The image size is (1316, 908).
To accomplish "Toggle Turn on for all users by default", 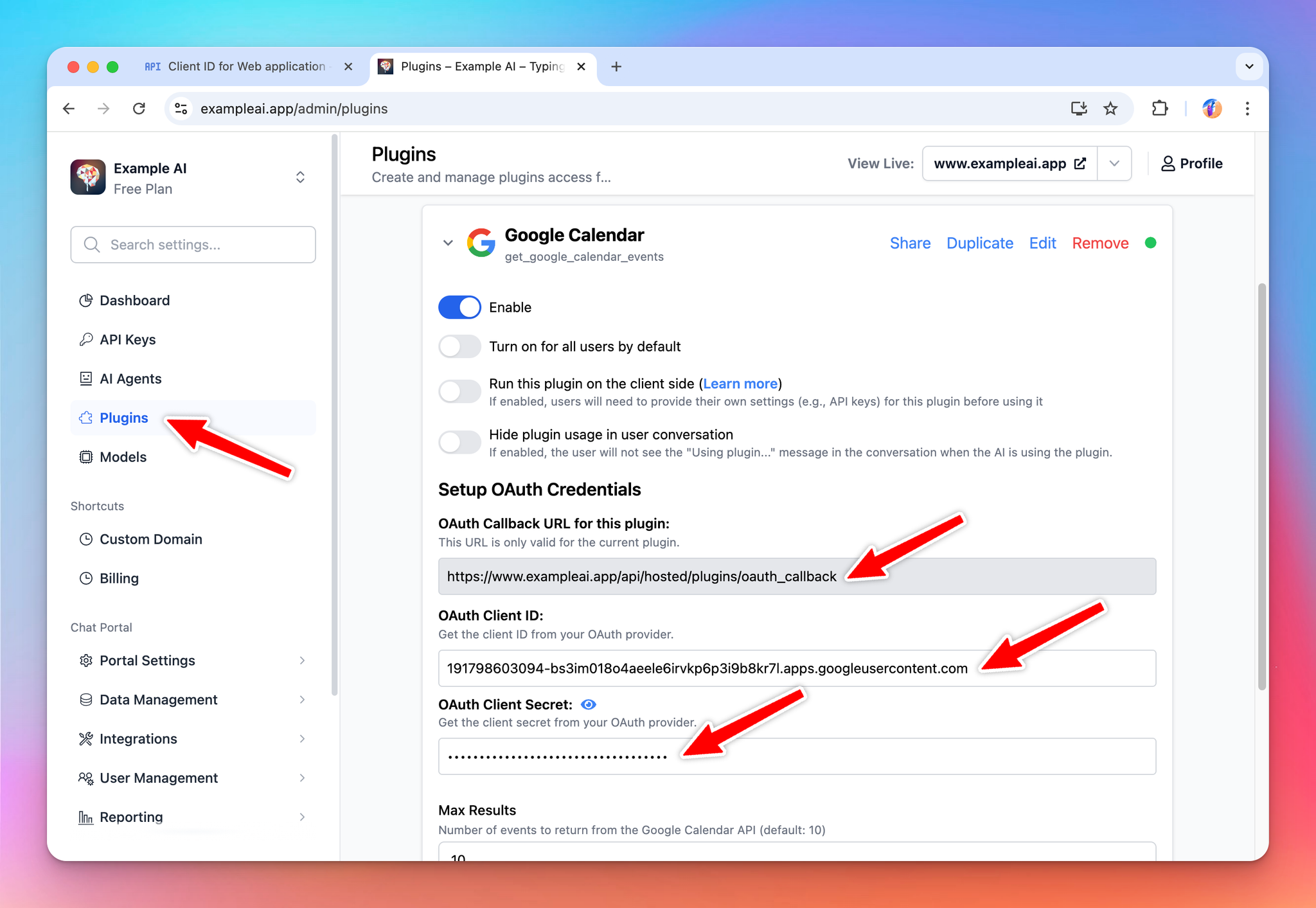I will (459, 346).
